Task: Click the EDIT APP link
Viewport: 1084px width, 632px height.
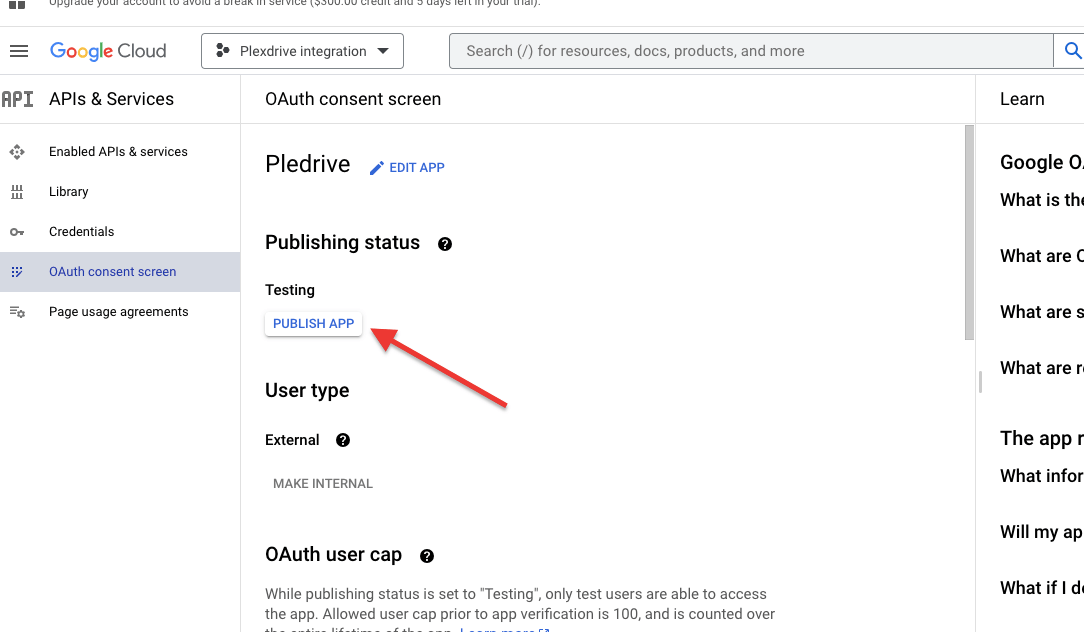Action: pyautogui.click(x=416, y=168)
